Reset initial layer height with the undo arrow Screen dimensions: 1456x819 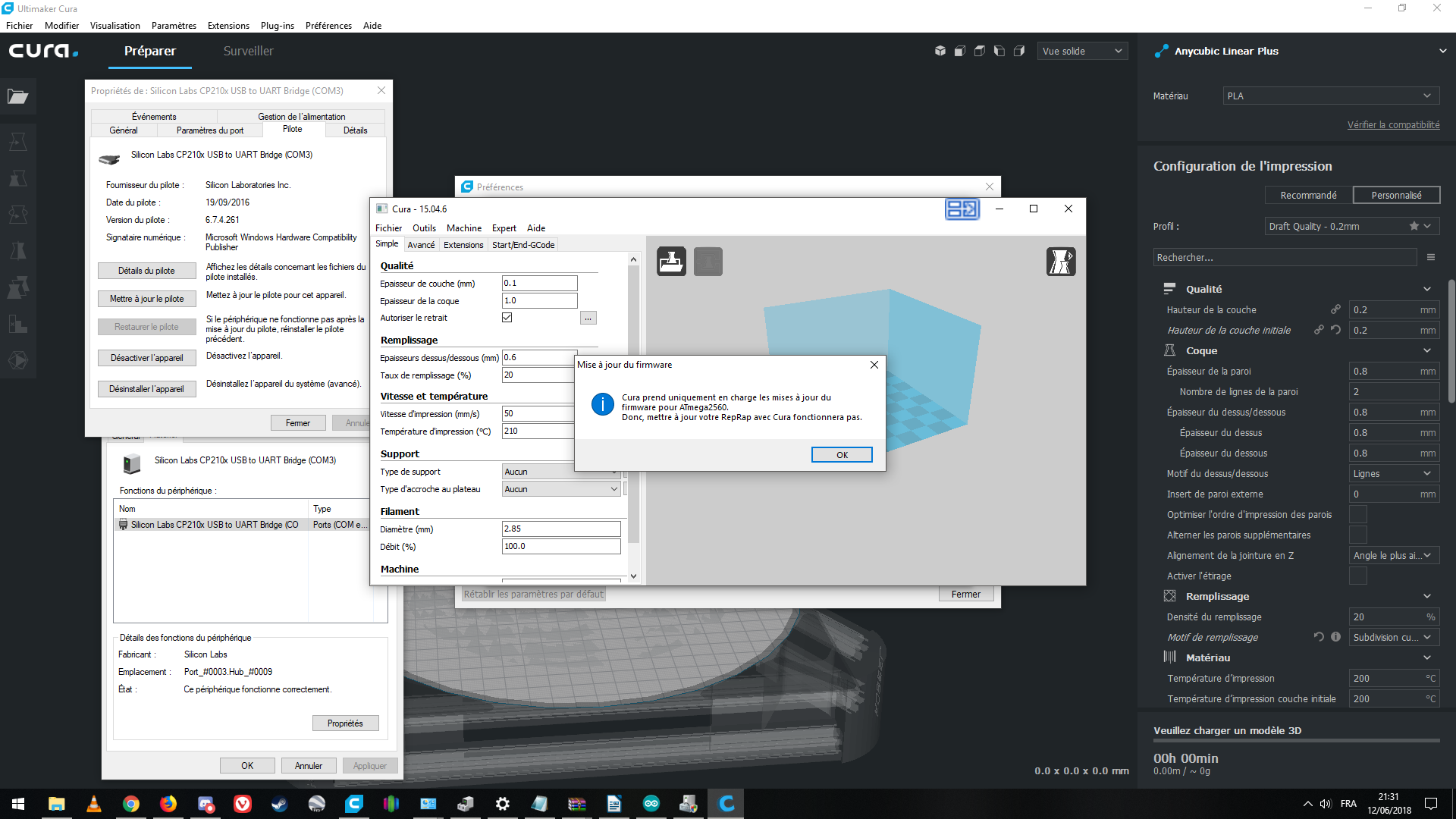(1336, 330)
